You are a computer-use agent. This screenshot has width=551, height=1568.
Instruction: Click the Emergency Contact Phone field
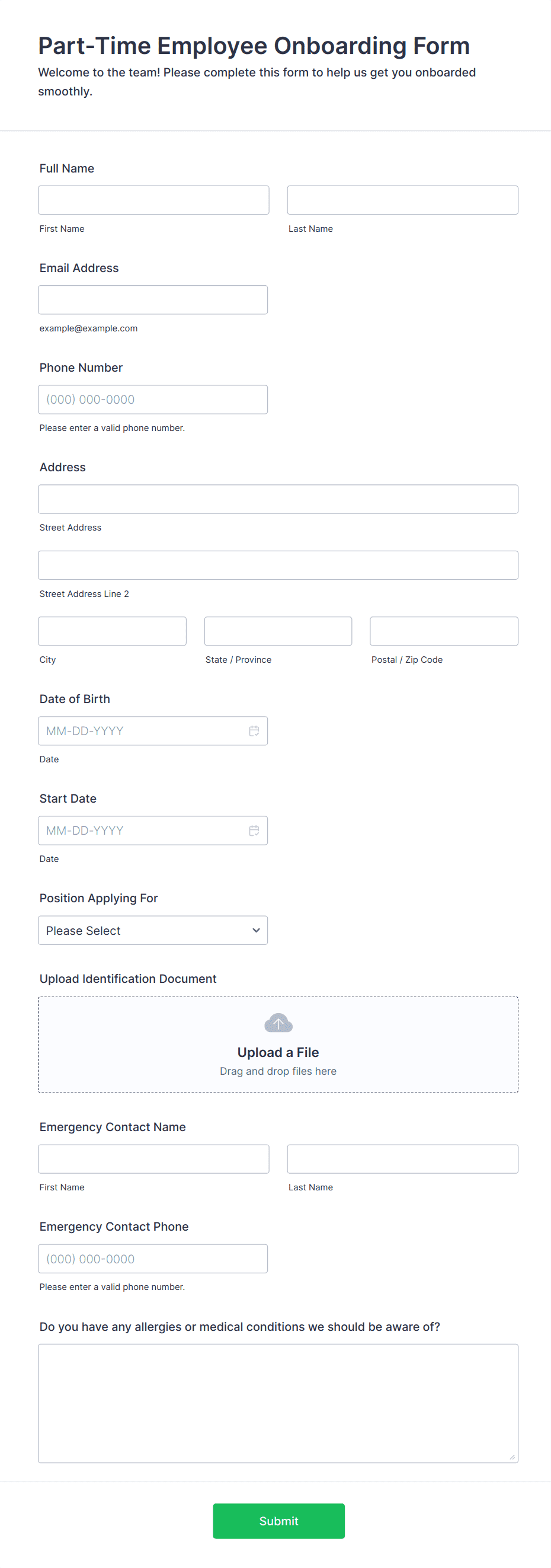click(x=153, y=1258)
